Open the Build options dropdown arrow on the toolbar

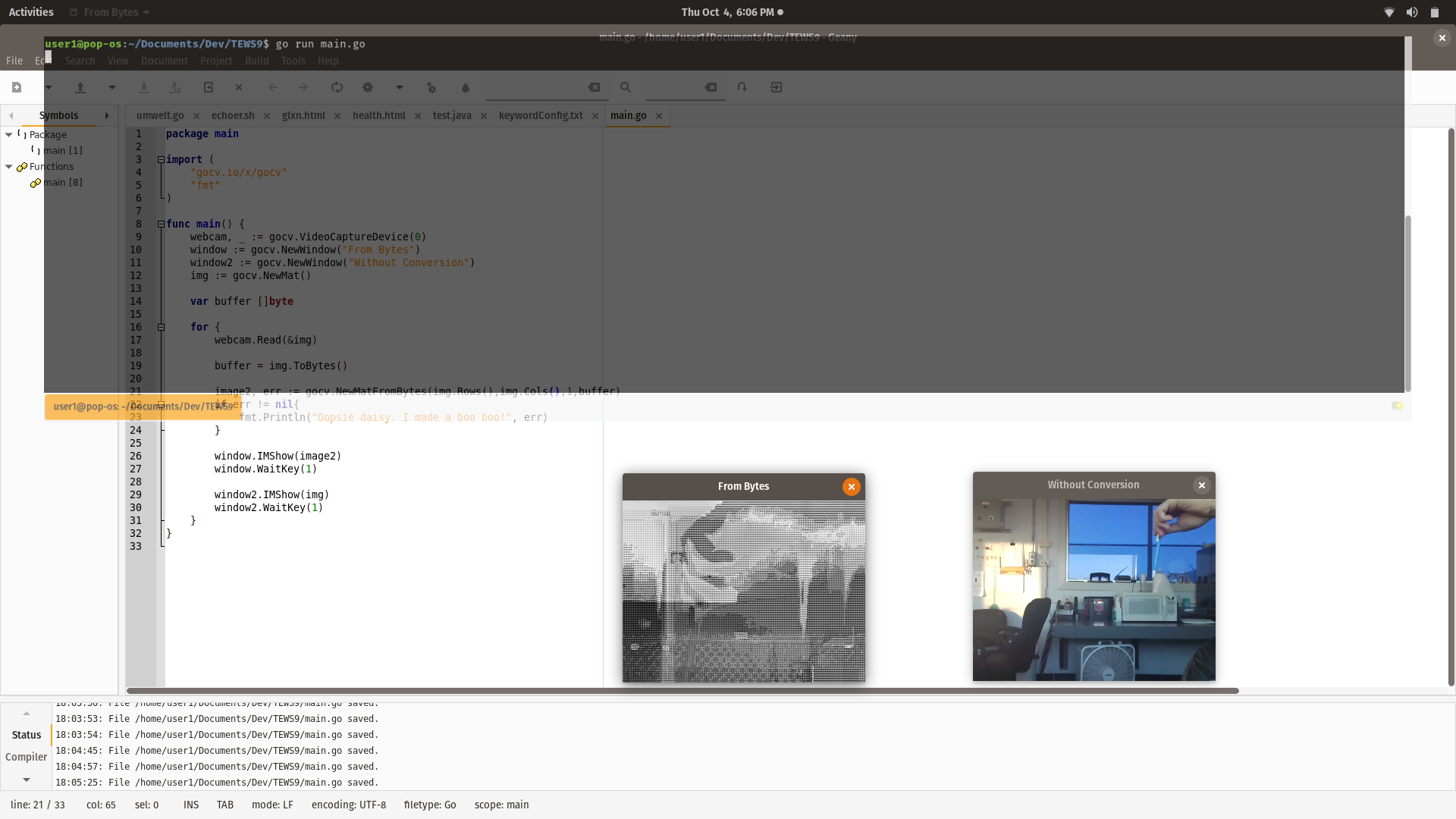coord(400,87)
